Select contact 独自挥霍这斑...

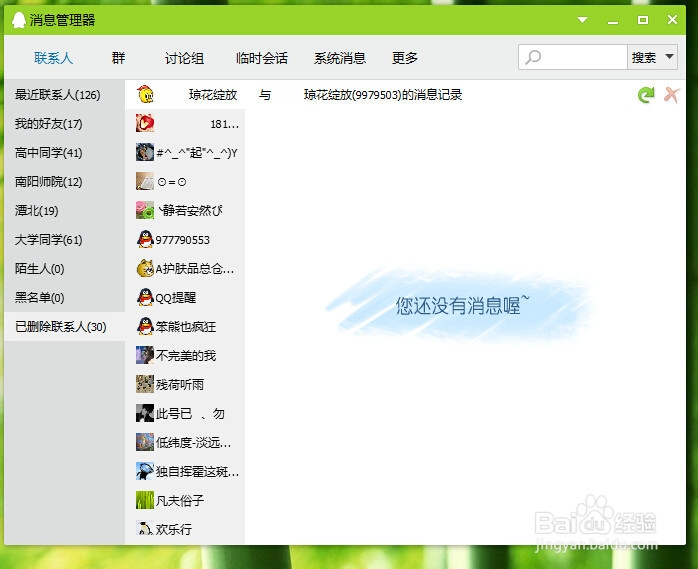point(185,471)
